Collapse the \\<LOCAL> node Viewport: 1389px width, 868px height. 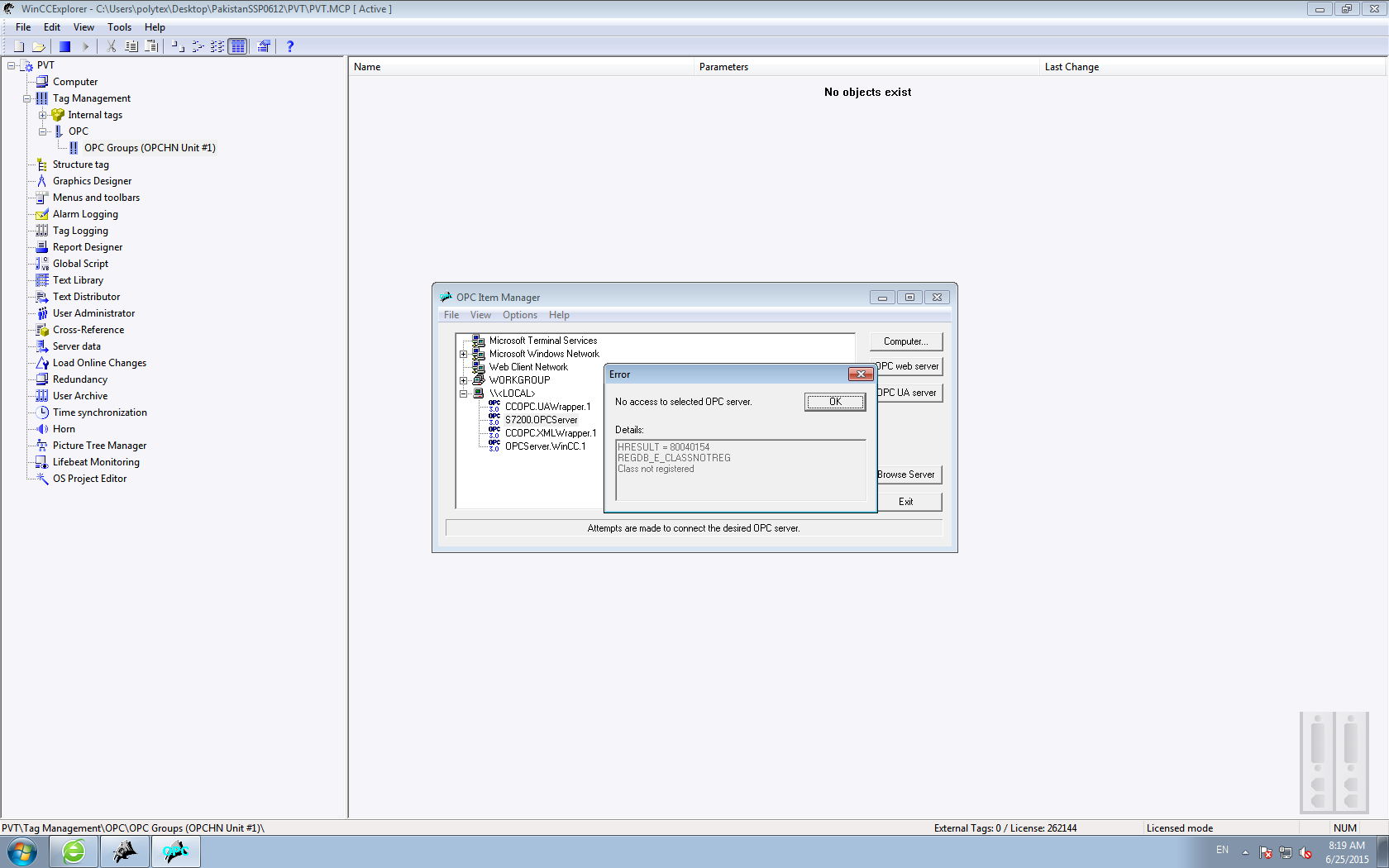pyautogui.click(x=464, y=393)
